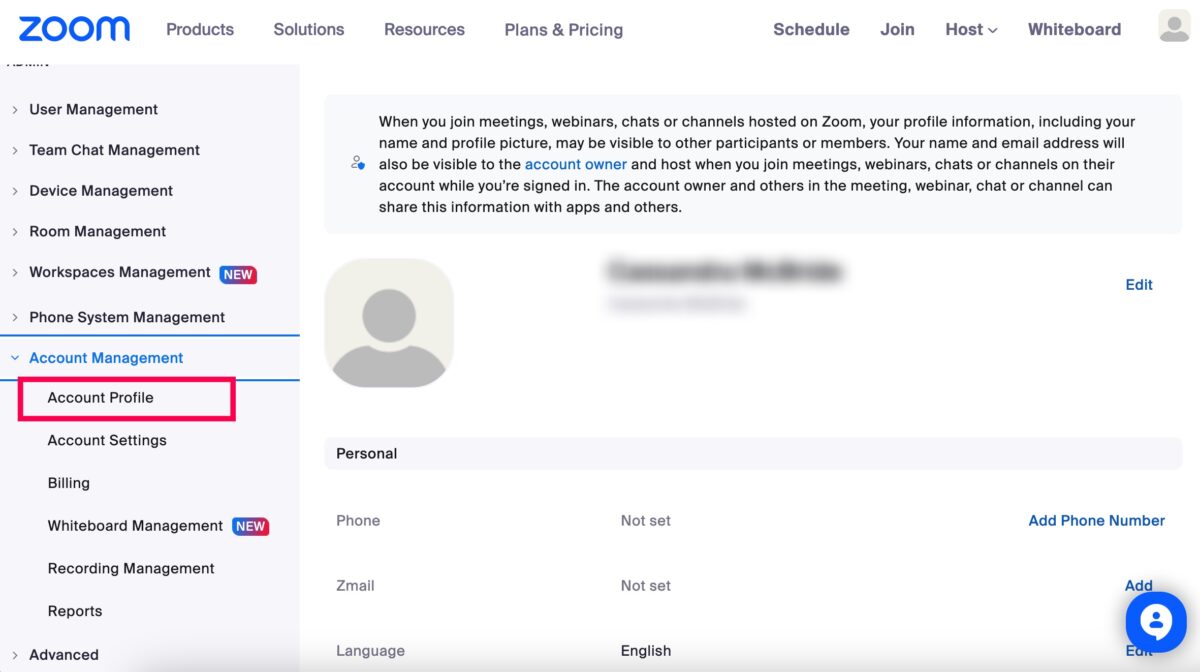
Task: Expand Room Management chevron
Action: click(15, 232)
